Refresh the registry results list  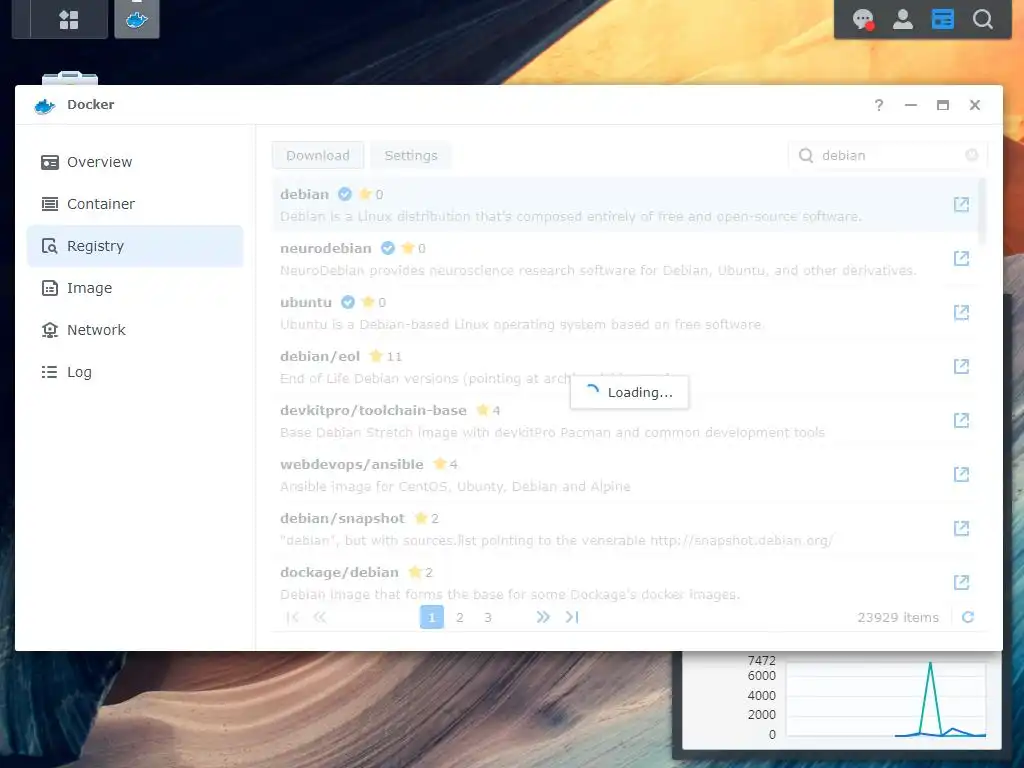[x=968, y=617]
